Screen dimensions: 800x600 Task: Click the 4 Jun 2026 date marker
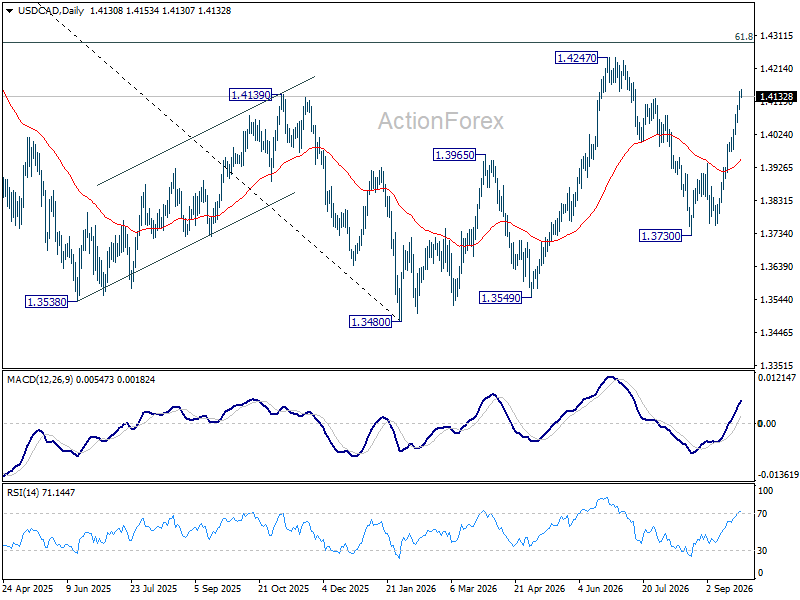click(601, 589)
